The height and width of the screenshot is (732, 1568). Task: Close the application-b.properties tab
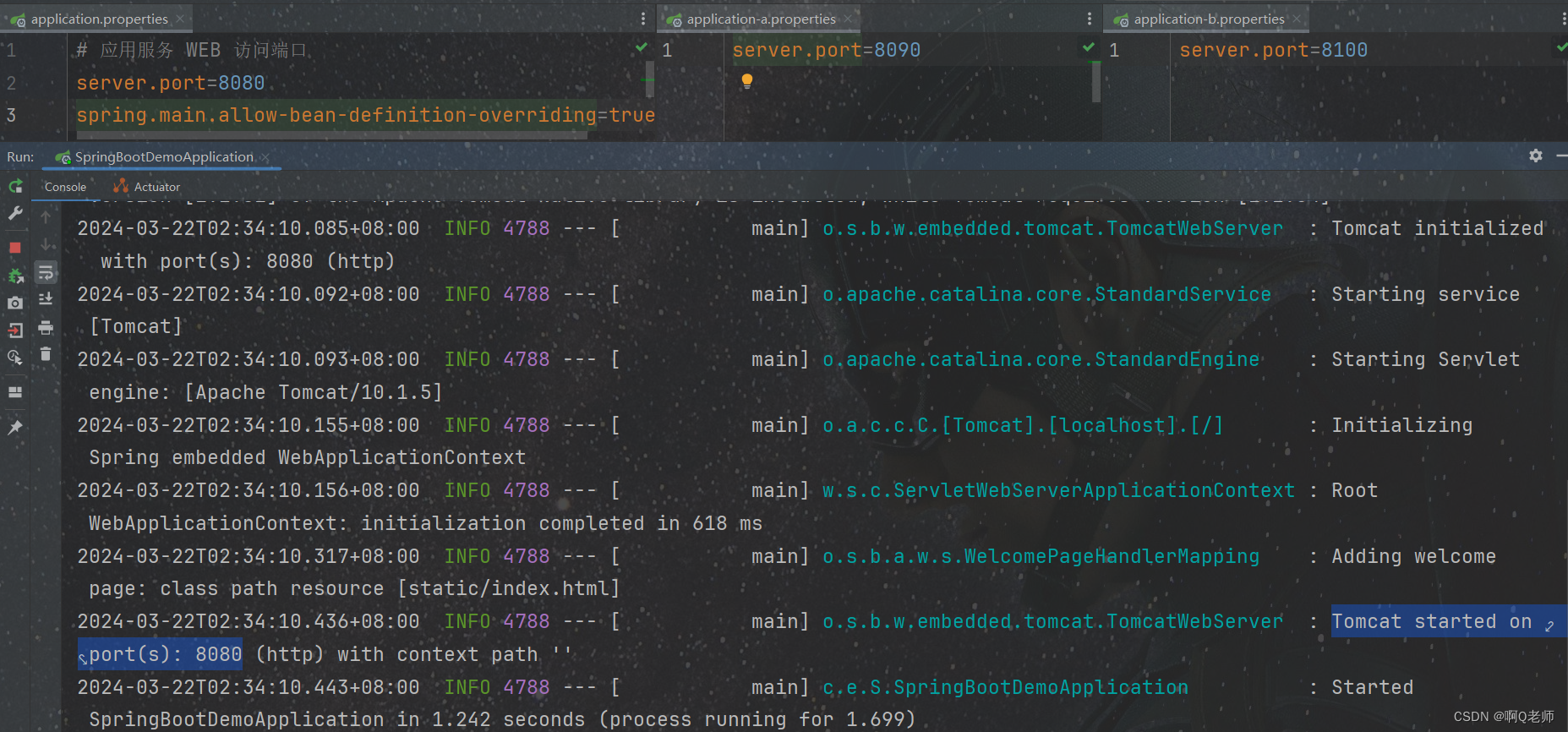point(1297,19)
